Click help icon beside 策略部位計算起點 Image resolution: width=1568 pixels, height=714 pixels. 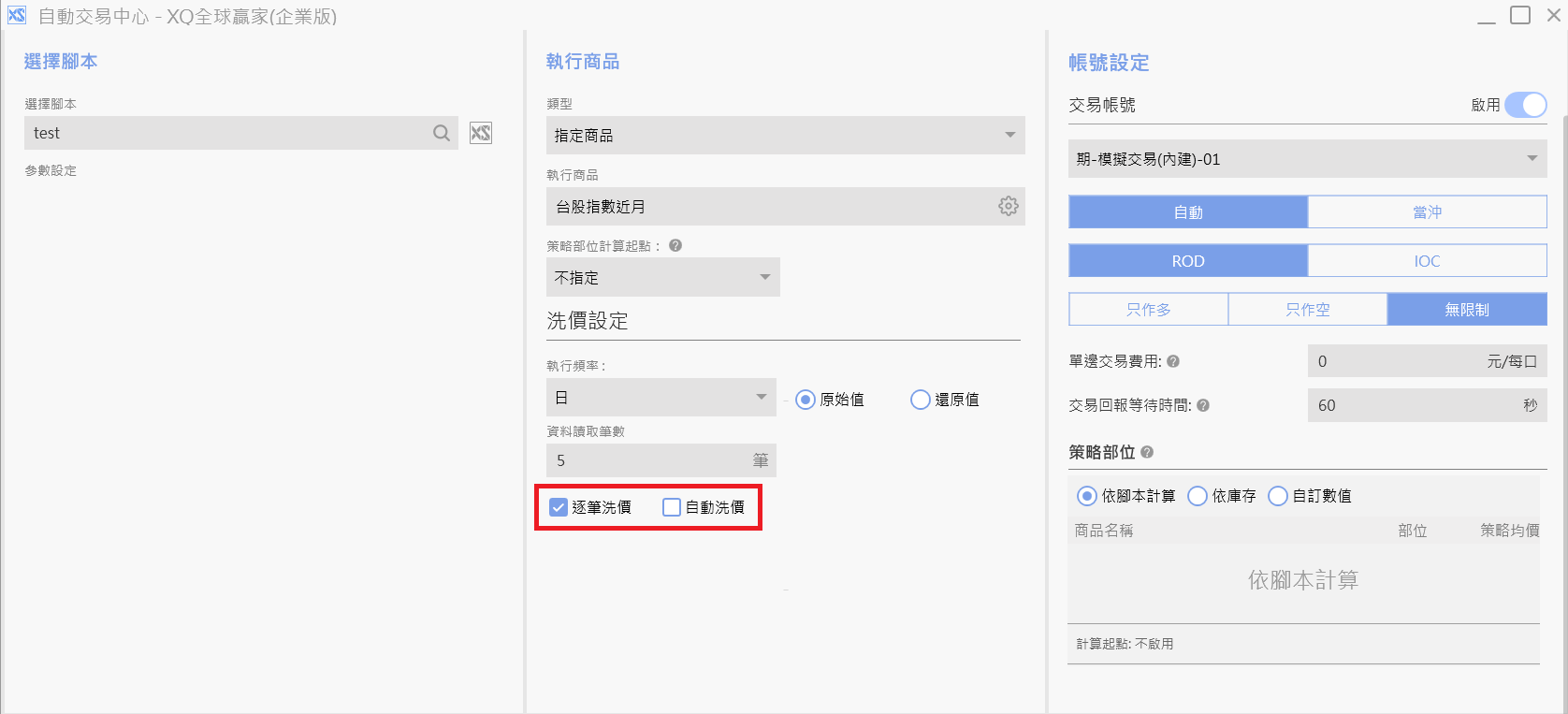[675, 246]
